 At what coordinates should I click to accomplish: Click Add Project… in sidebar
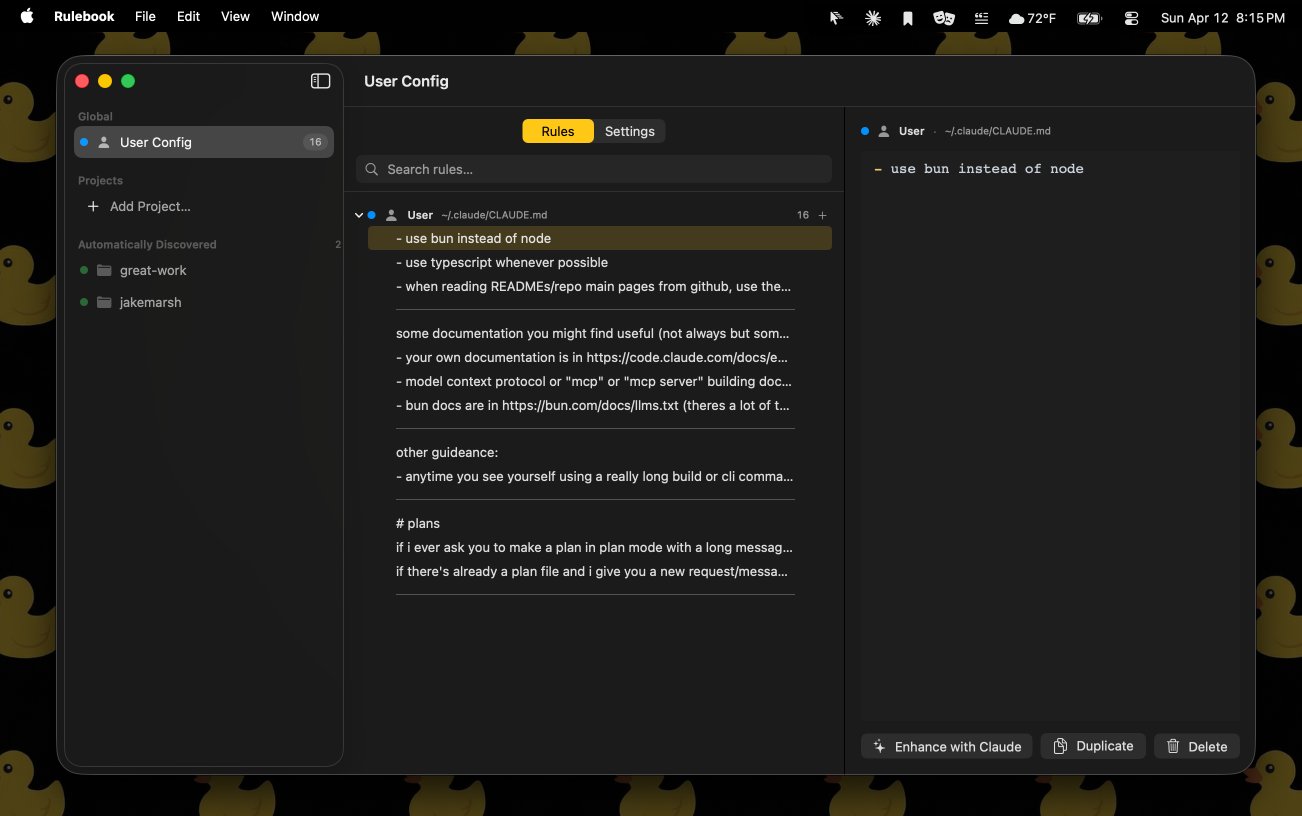(x=139, y=206)
